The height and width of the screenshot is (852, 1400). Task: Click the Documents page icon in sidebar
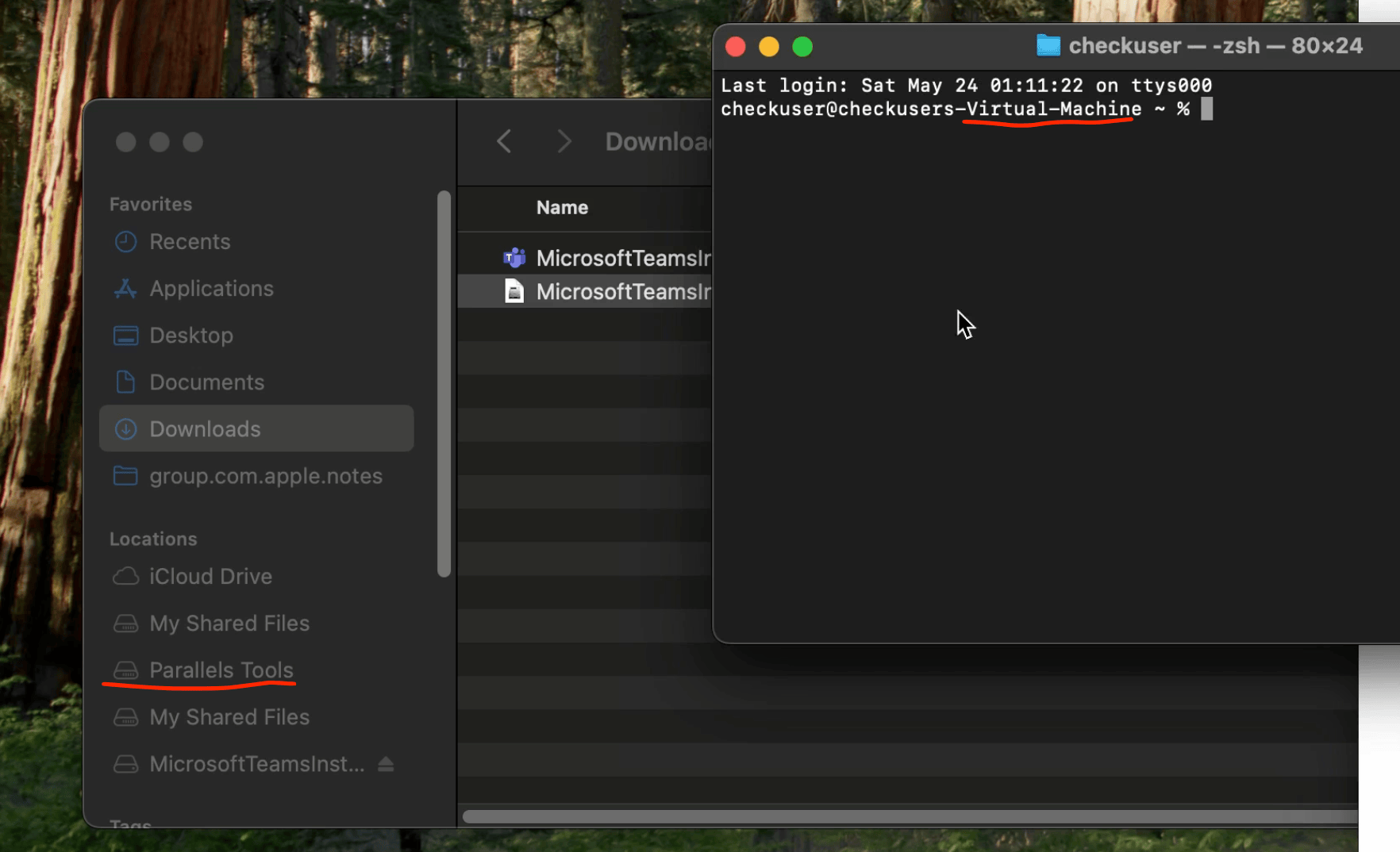point(125,382)
